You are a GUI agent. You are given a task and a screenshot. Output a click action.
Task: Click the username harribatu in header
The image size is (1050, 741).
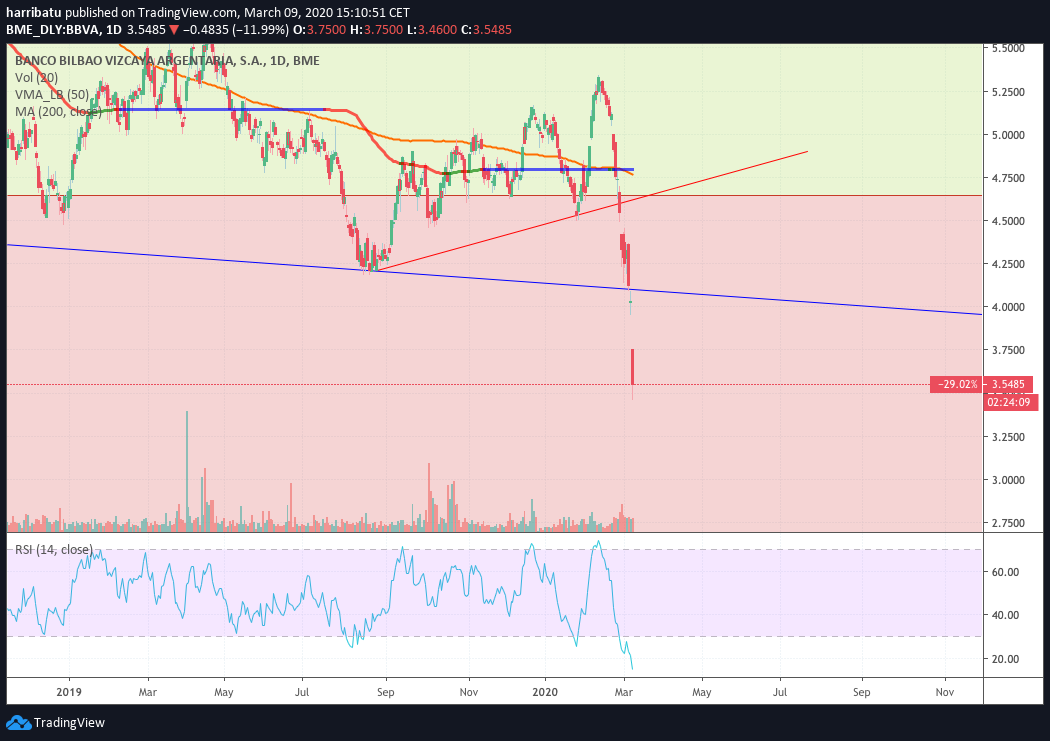tap(33, 13)
